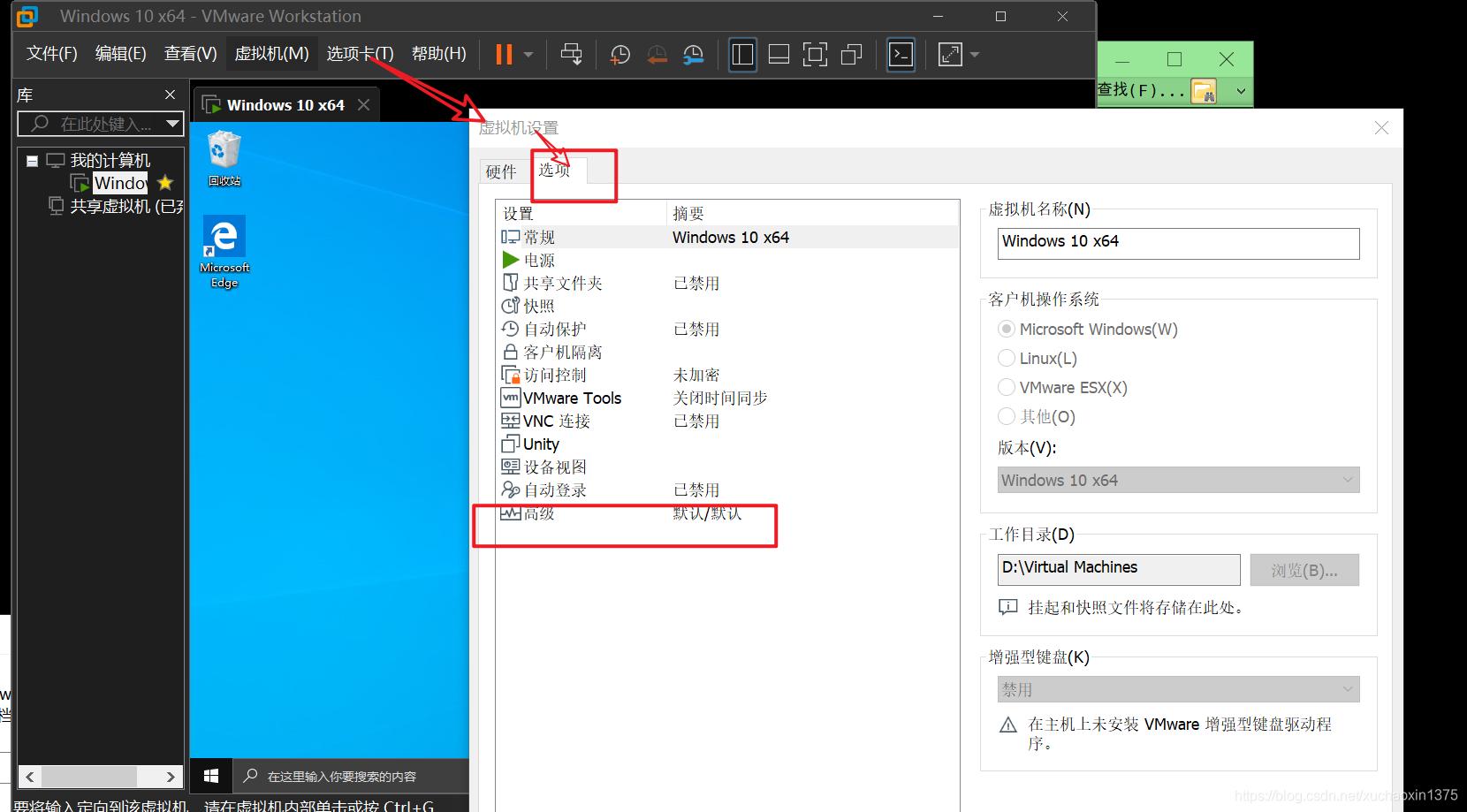This screenshot has width=1467, height=812.
Task: Open the console view icon
Action: coord(901,55)
